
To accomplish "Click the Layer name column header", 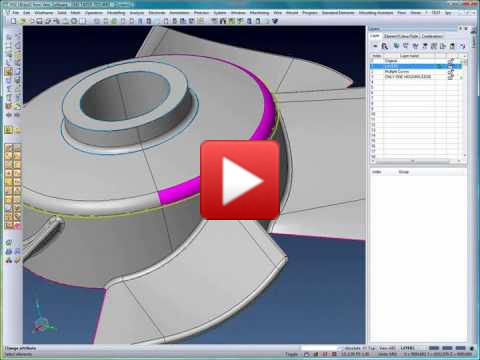I will tap(409, 56).
